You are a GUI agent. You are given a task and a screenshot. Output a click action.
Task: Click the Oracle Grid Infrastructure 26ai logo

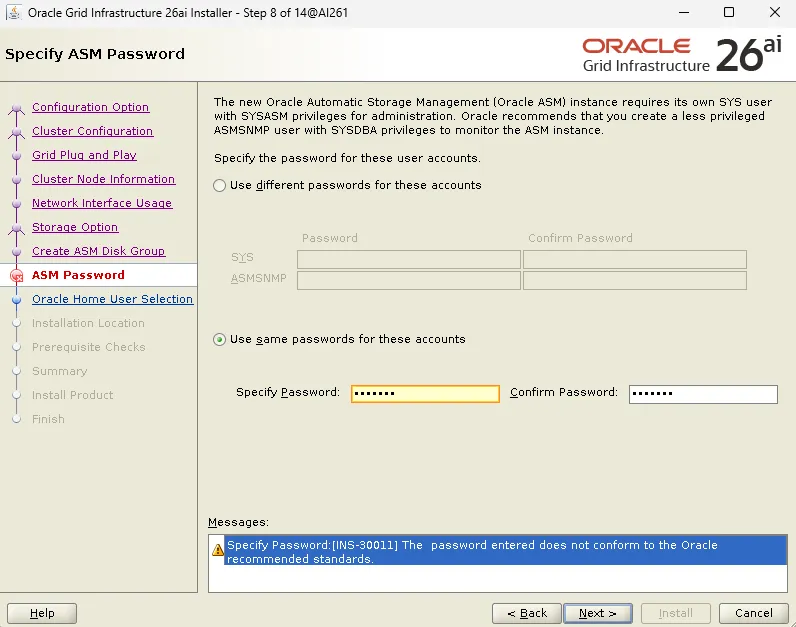click(681, 55)
